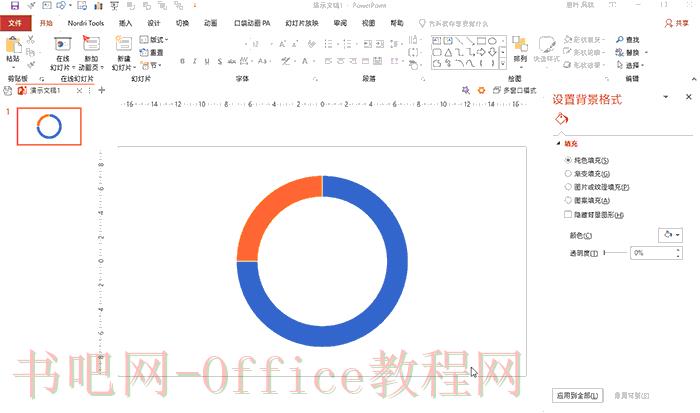Close the 演示文稿1 document tab
700x413 pixels.
[79, 91]
